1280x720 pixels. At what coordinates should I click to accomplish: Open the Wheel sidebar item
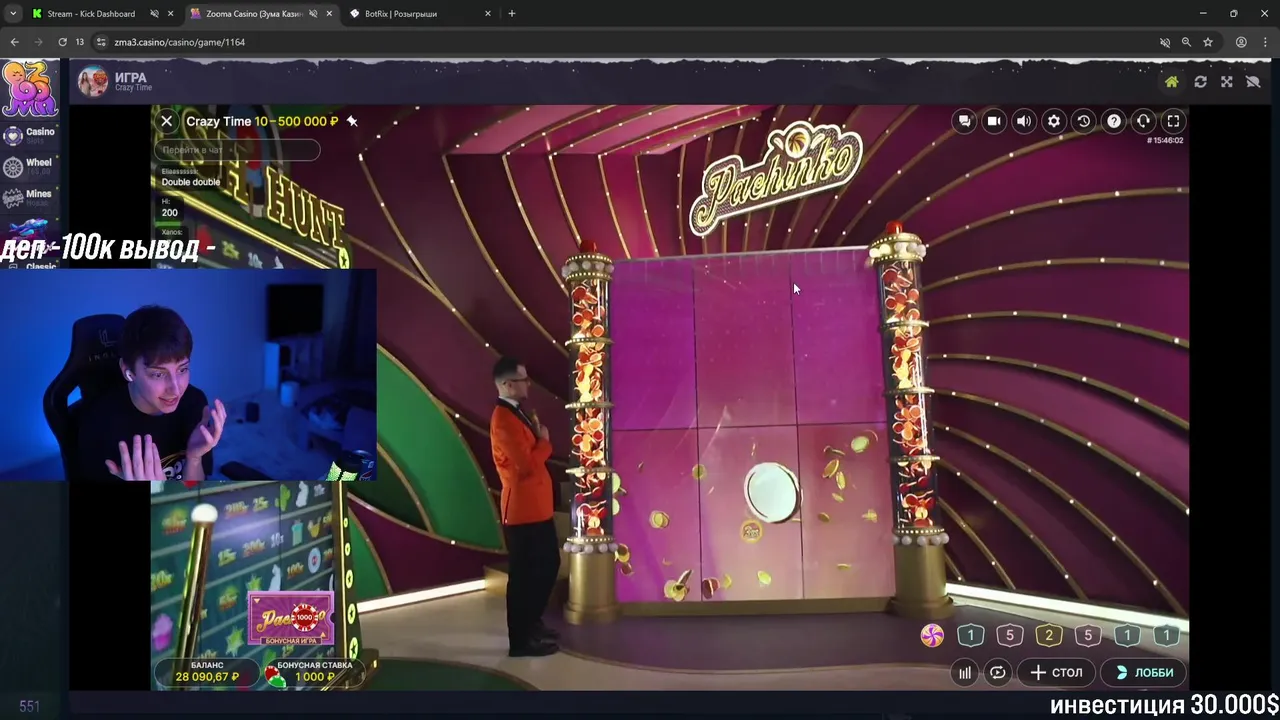tap(28, 166)
